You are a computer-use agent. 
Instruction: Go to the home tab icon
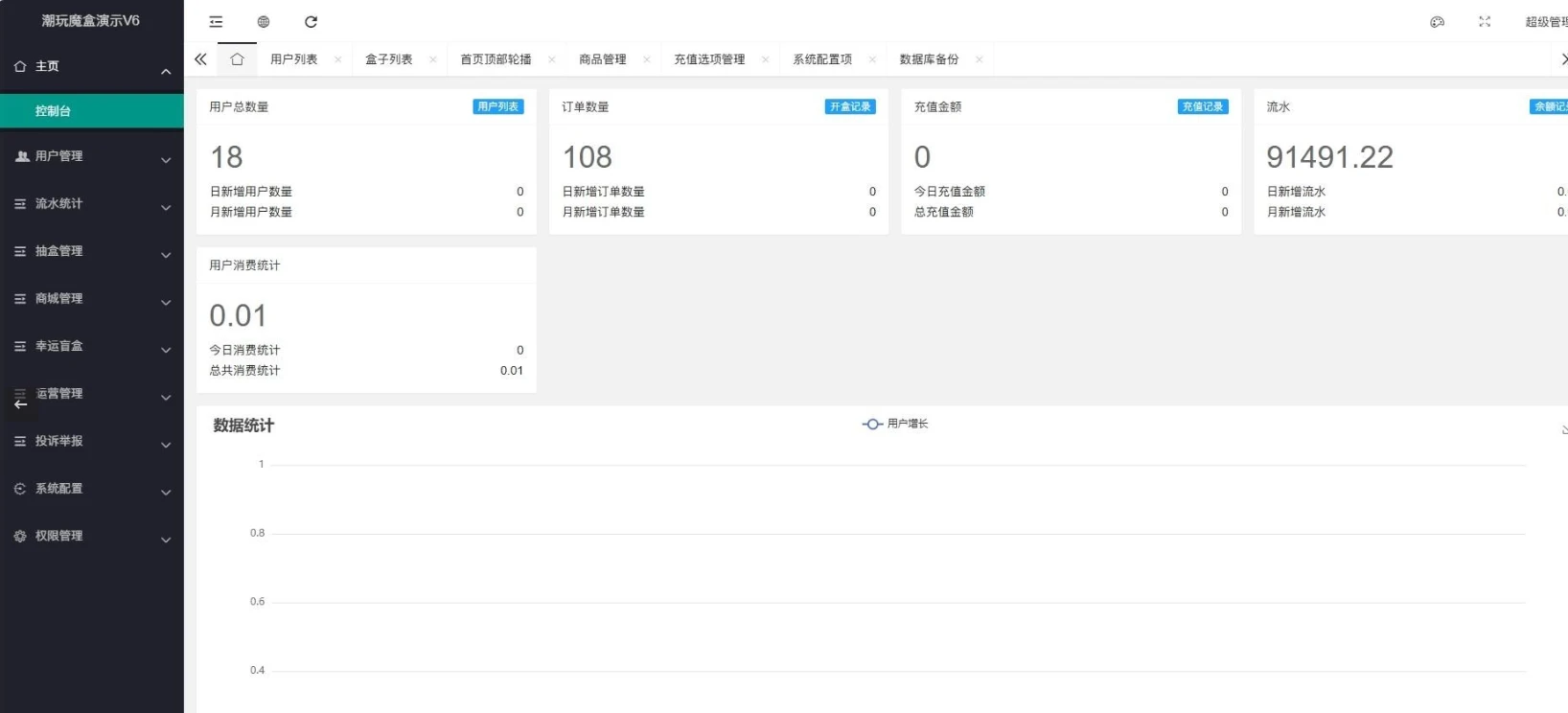[x=237, y=59]
